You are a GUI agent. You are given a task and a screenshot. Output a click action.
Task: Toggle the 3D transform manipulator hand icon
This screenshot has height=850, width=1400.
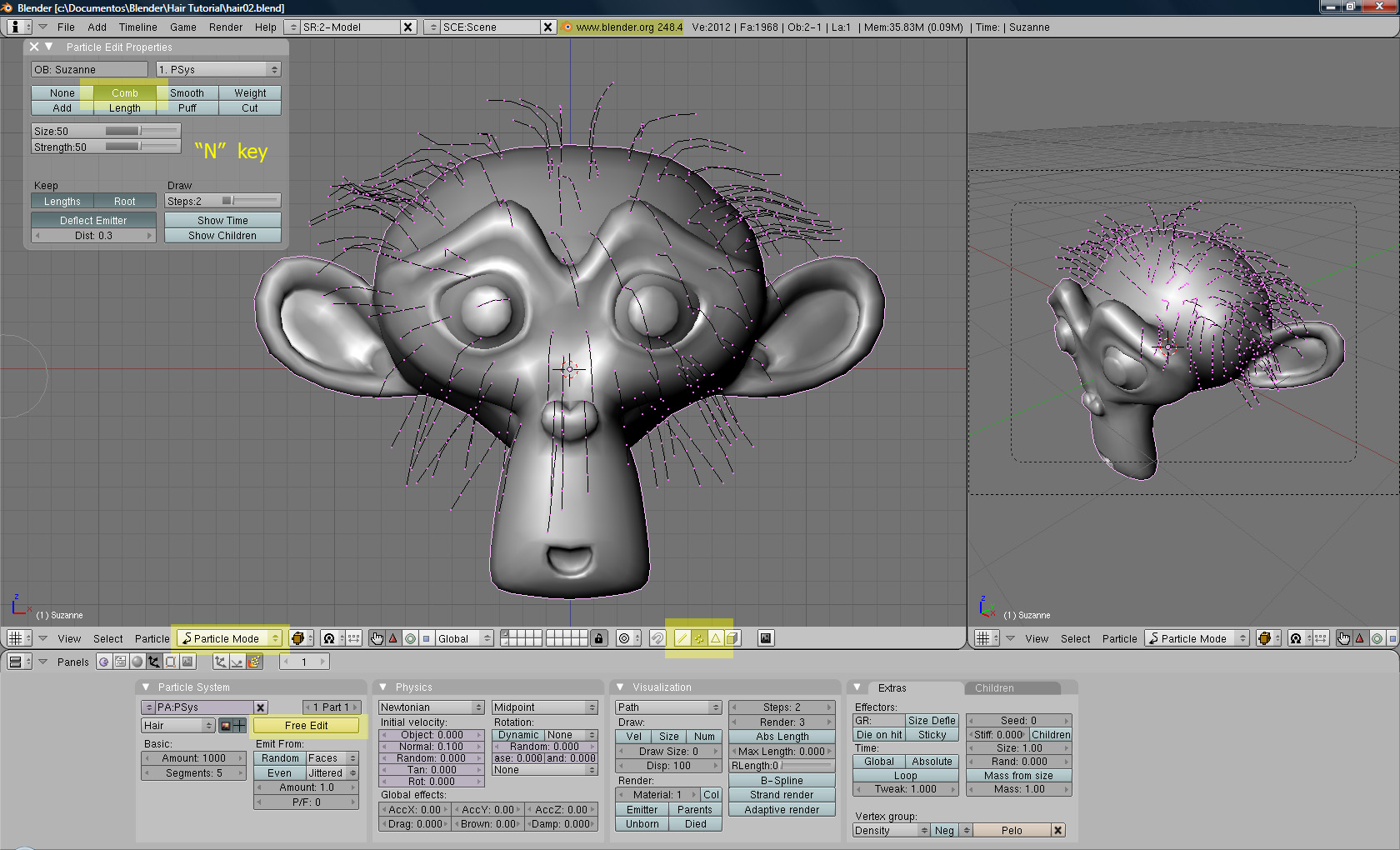point(377,638)
